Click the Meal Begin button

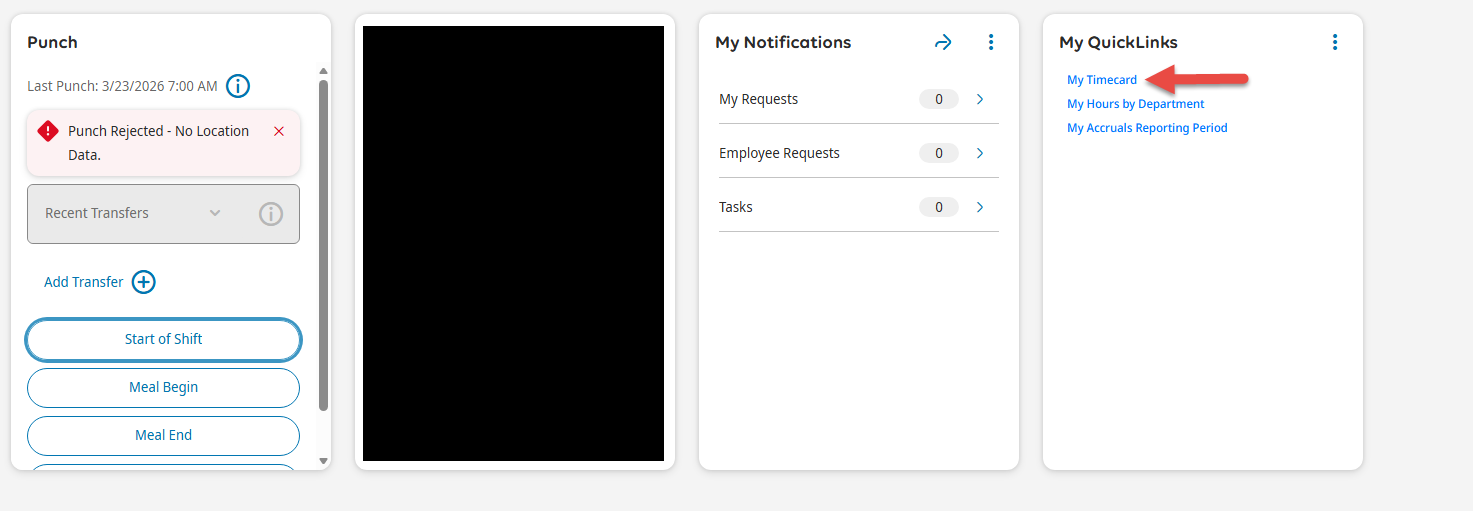pos(163,387)
